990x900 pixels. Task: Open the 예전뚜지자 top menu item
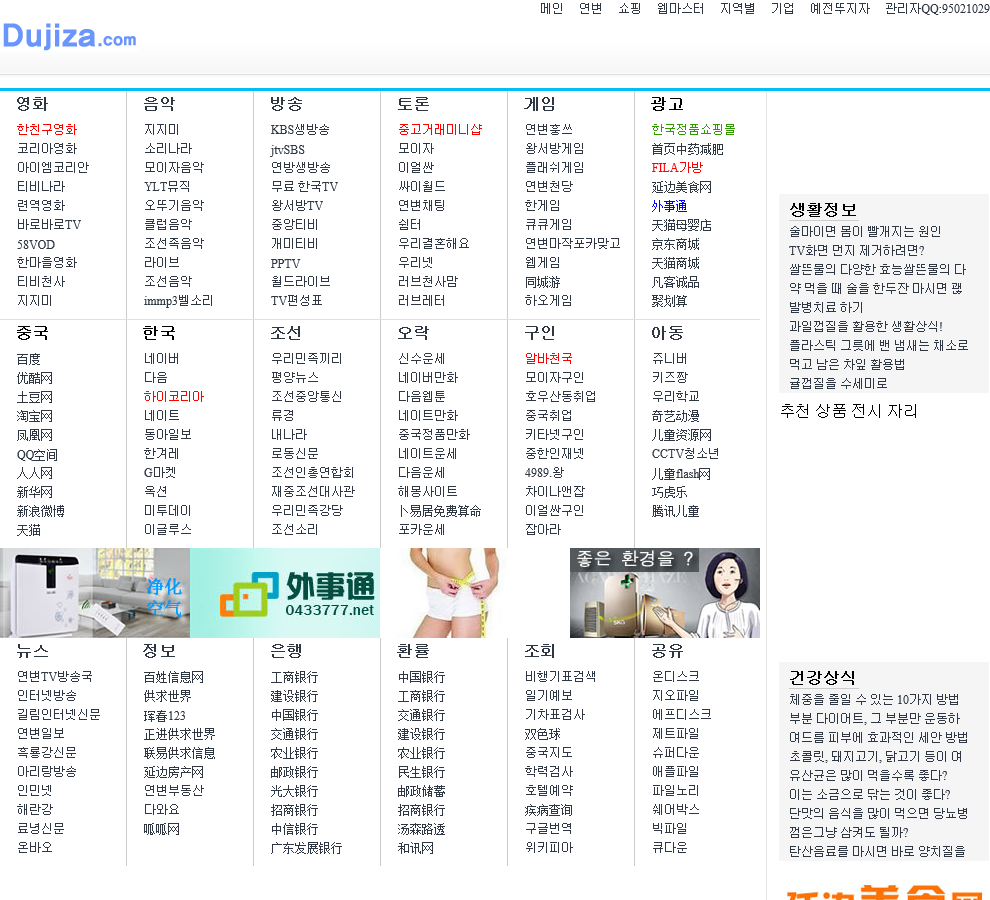click(x=840, y=8)
